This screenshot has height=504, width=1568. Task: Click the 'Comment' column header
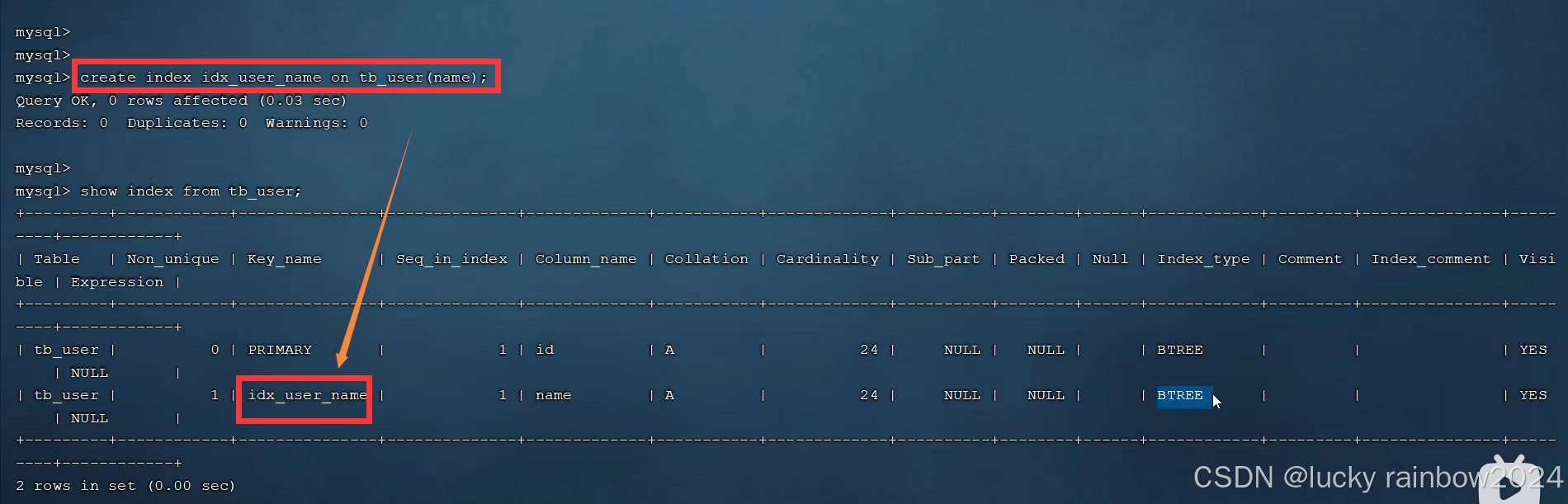click(x=1310, y=259)
